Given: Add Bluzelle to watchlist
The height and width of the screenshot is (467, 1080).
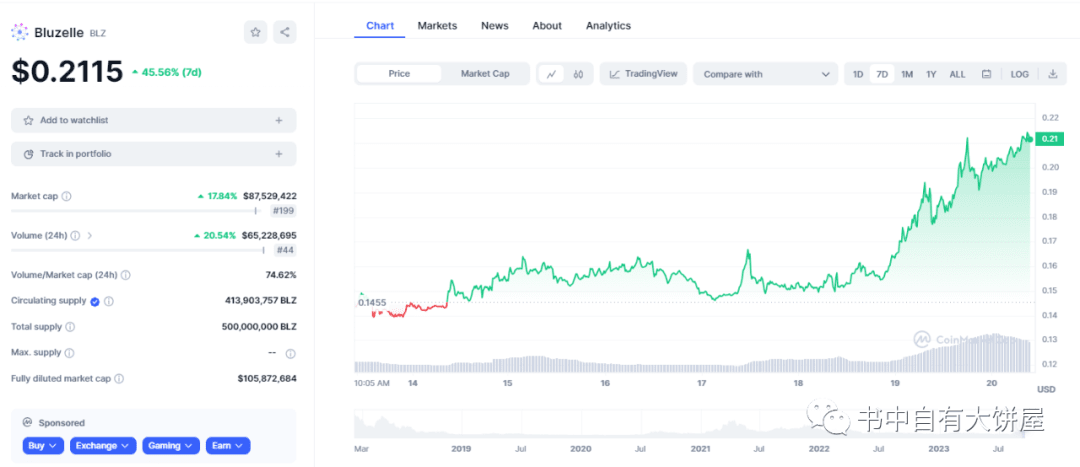Looking at the screenshot, I should 154,120.
